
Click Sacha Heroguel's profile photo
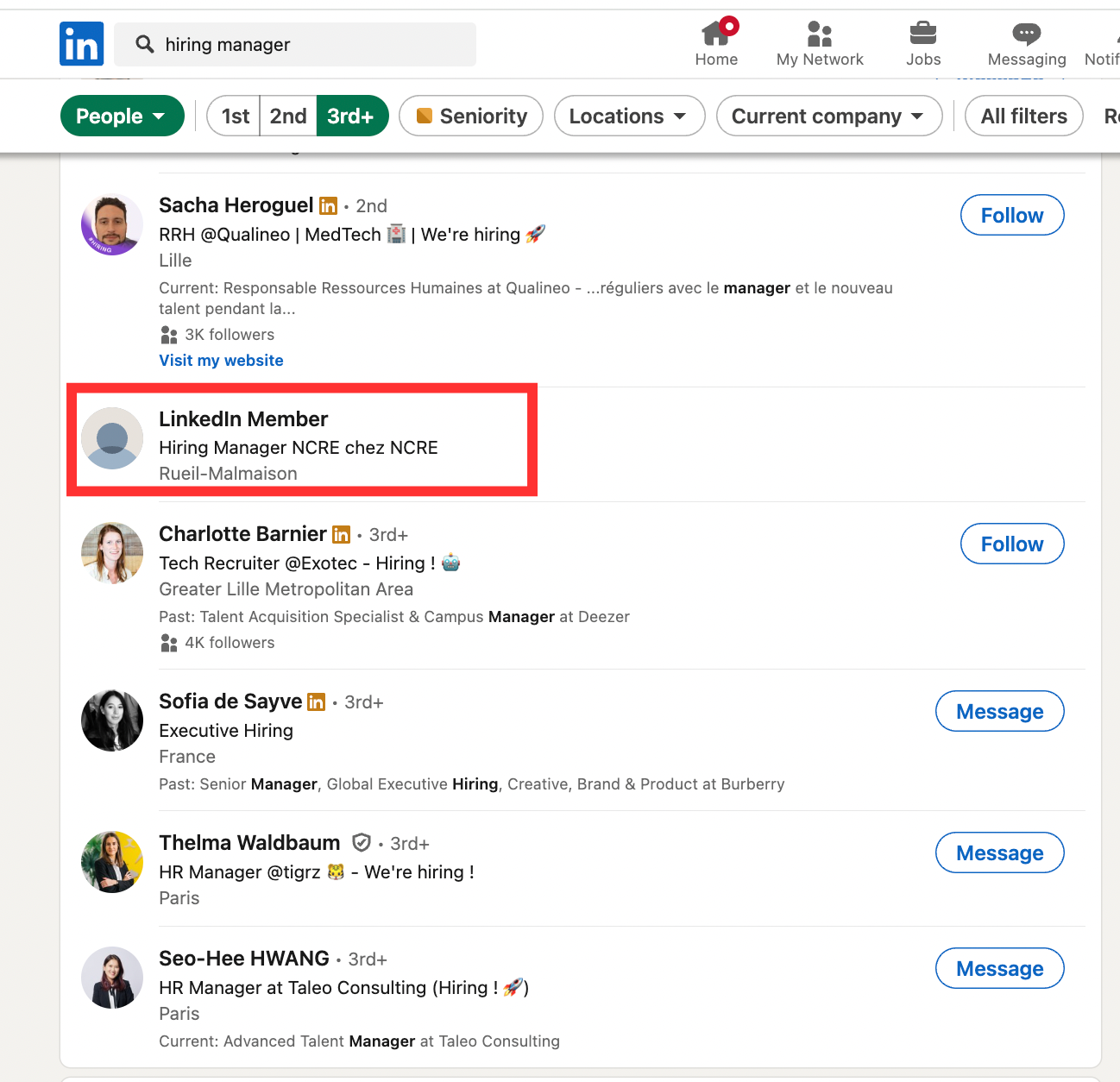pyautogui.click(x=112, y=224)
